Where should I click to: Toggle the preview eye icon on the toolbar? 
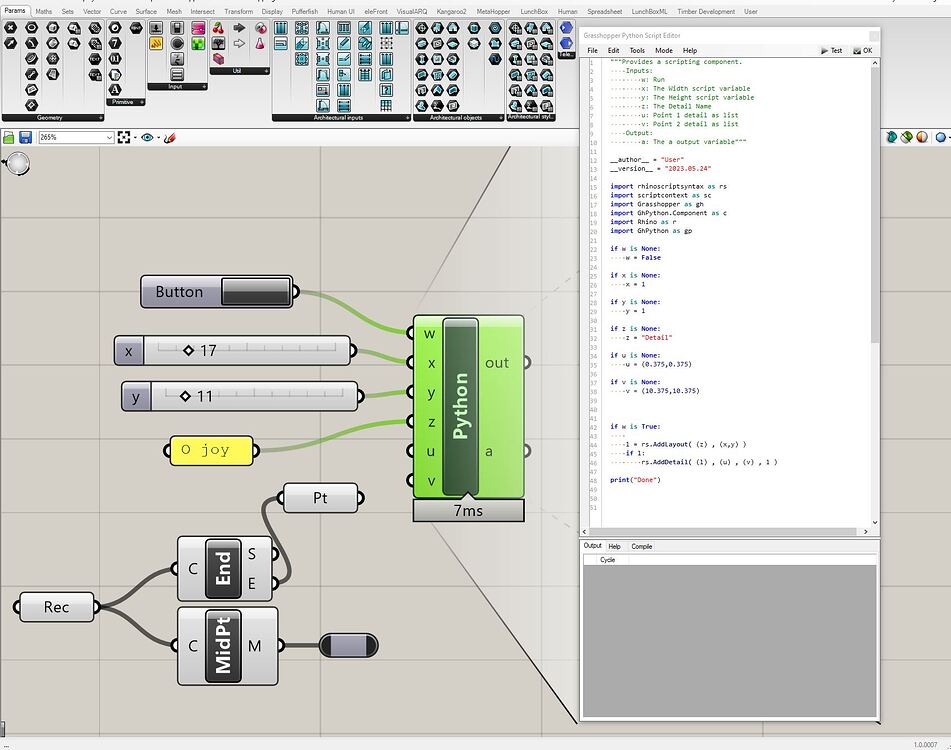pos(147,137)
